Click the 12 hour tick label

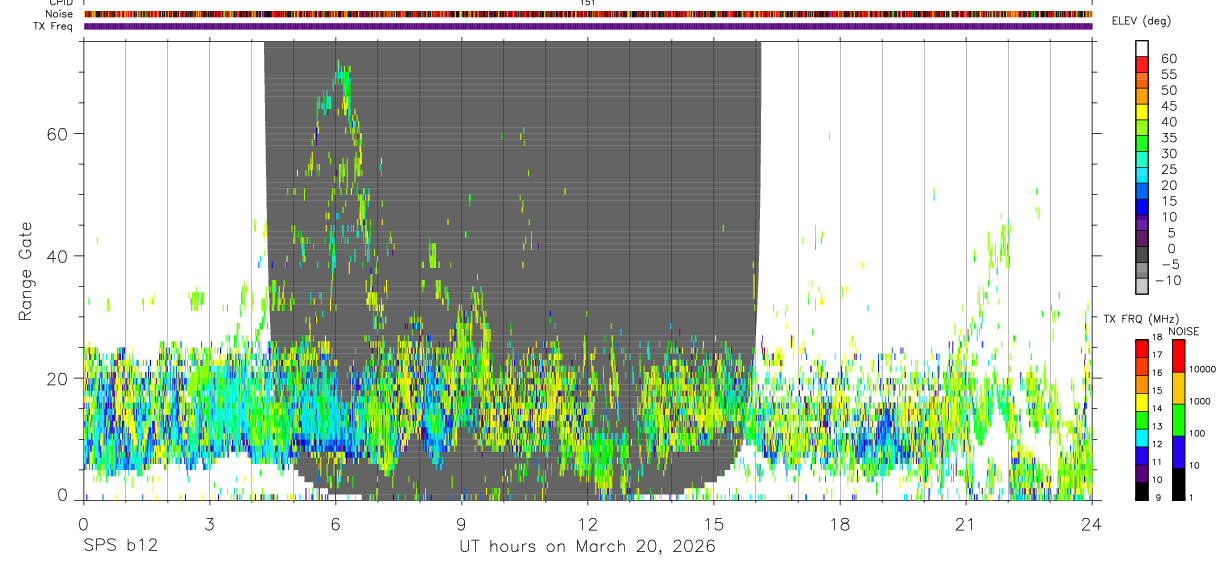point(588,524)
